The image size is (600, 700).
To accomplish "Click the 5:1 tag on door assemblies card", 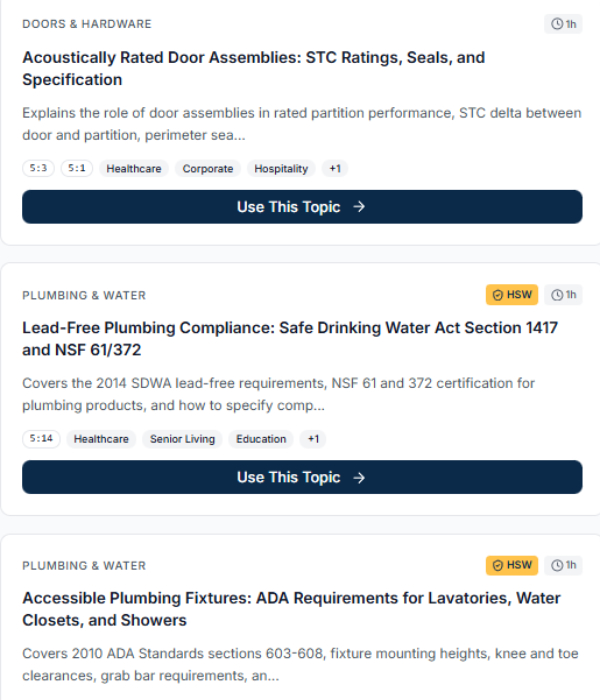I will [x=77, y=169].
